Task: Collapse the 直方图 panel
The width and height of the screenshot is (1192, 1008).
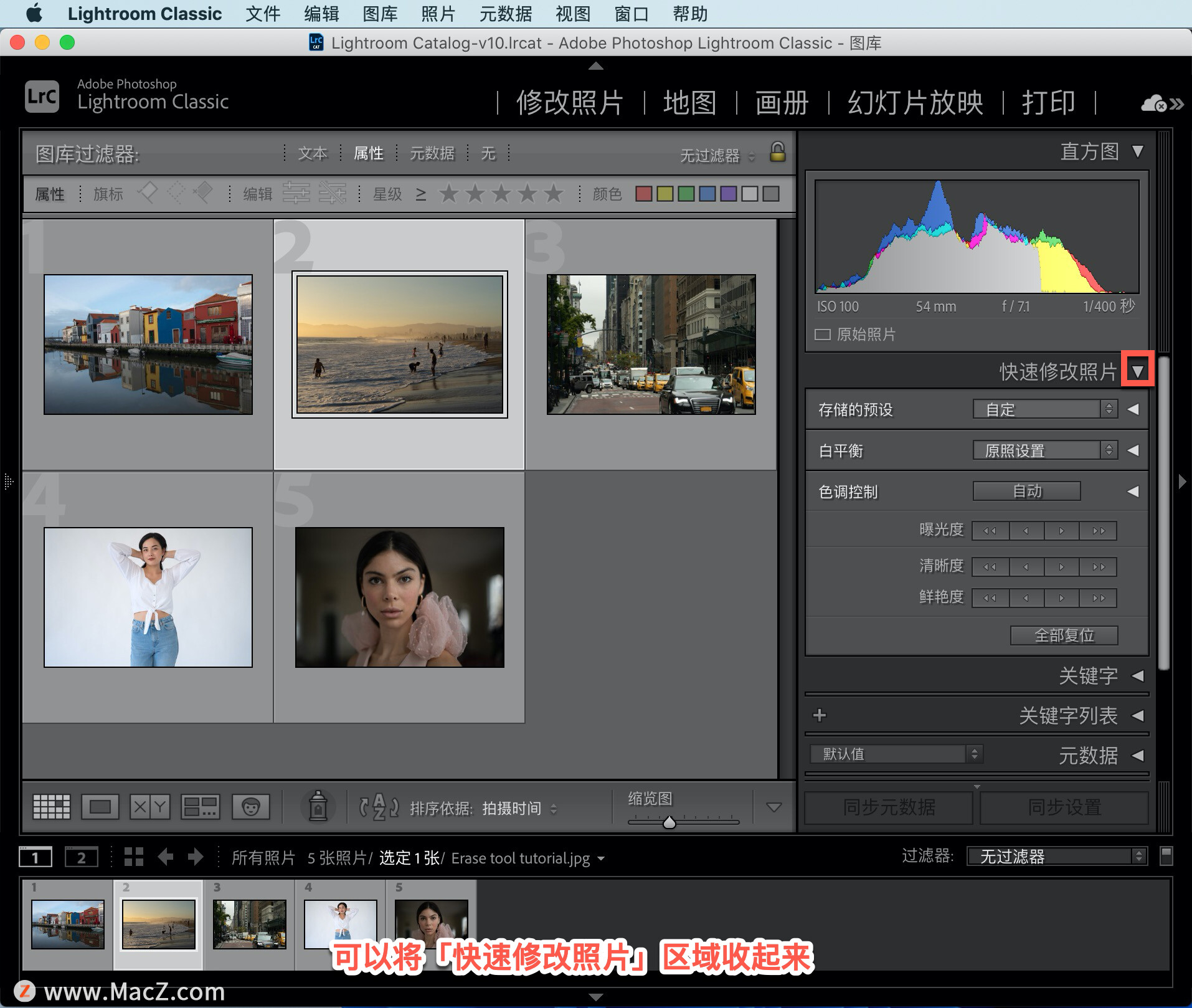Action: (1138, 151)
